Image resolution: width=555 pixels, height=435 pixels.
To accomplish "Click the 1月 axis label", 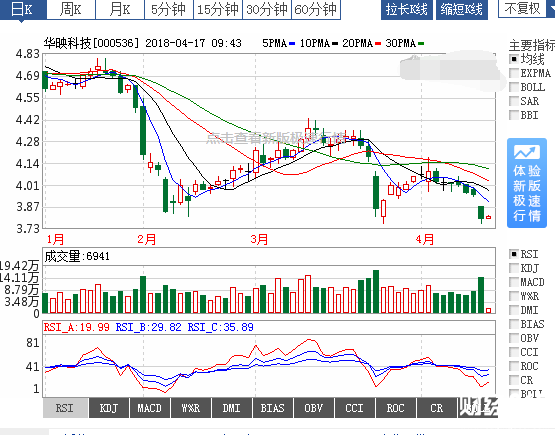I will (55, 240).
